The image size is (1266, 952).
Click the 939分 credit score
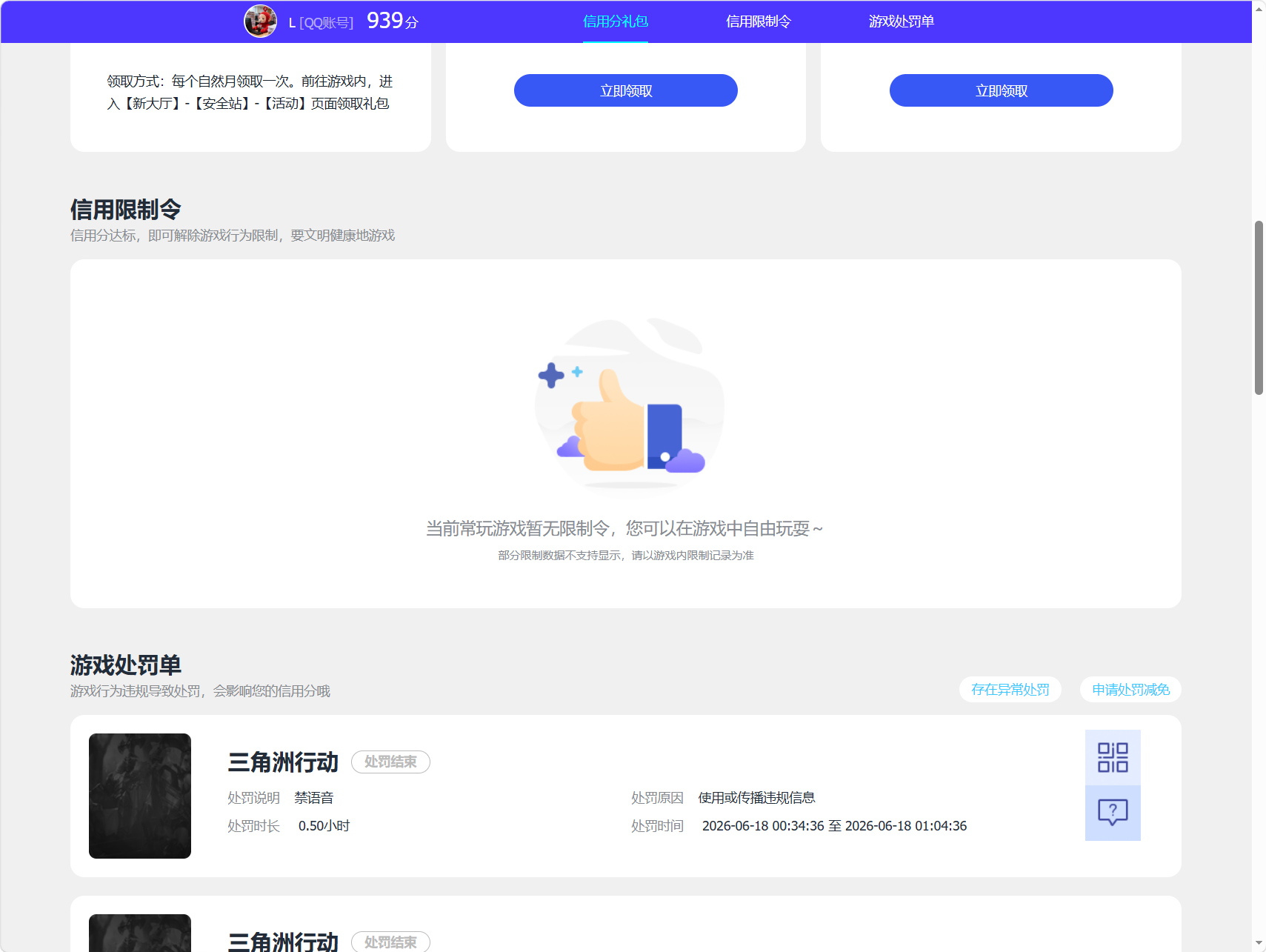pos(393,21)
